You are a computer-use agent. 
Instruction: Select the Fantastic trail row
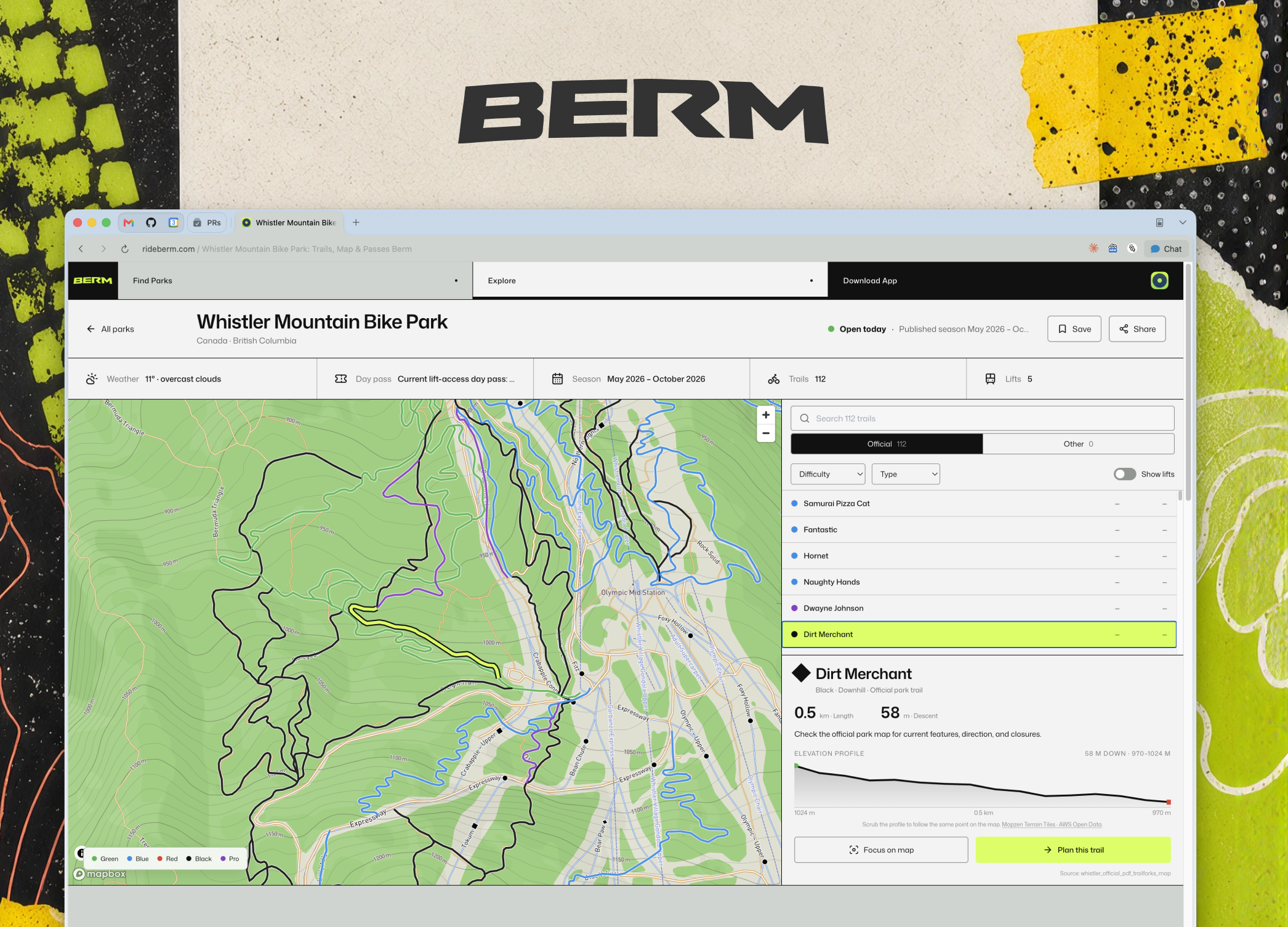pyautogui.click(x=979, y=530)
